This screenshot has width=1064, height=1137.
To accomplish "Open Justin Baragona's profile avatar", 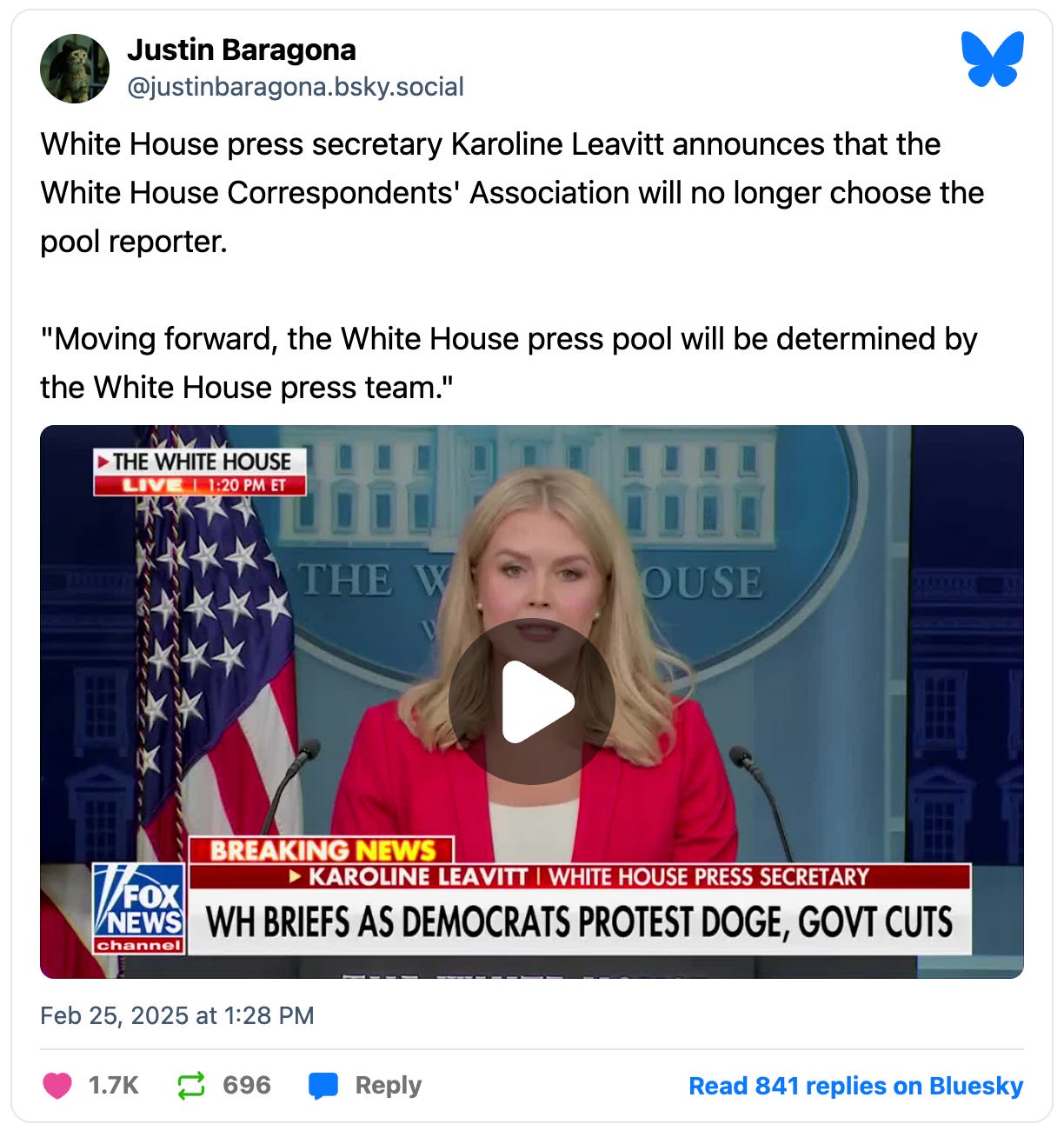I will pyautogui.click(x=75, y=69).
